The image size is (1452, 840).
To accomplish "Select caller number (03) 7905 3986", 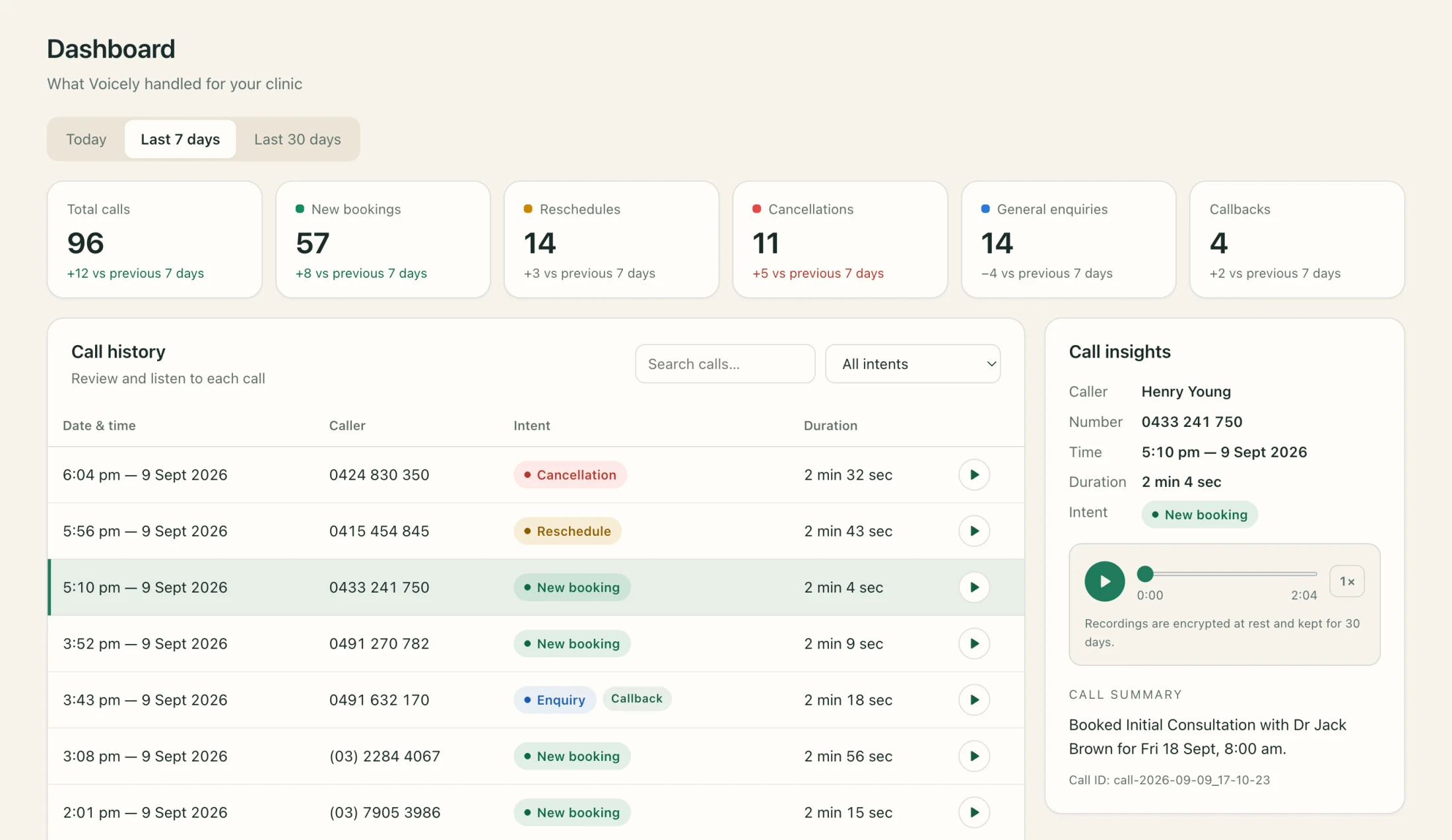I will [x=385, y=812].
